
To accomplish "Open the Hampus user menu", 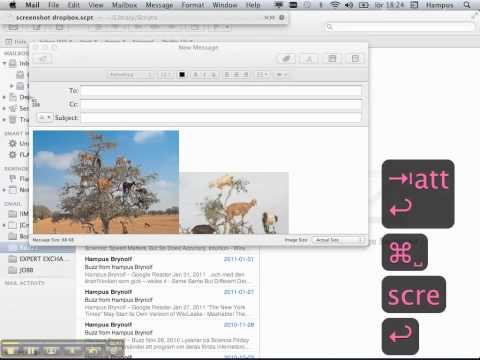I will [439, 5].
